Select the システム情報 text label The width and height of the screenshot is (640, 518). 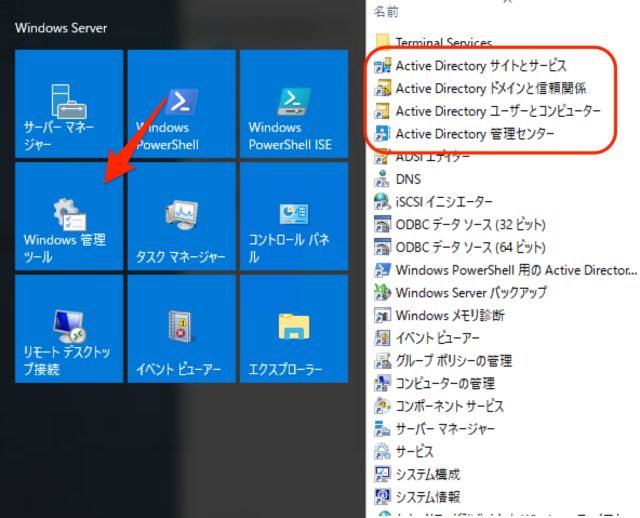[428, 497]
